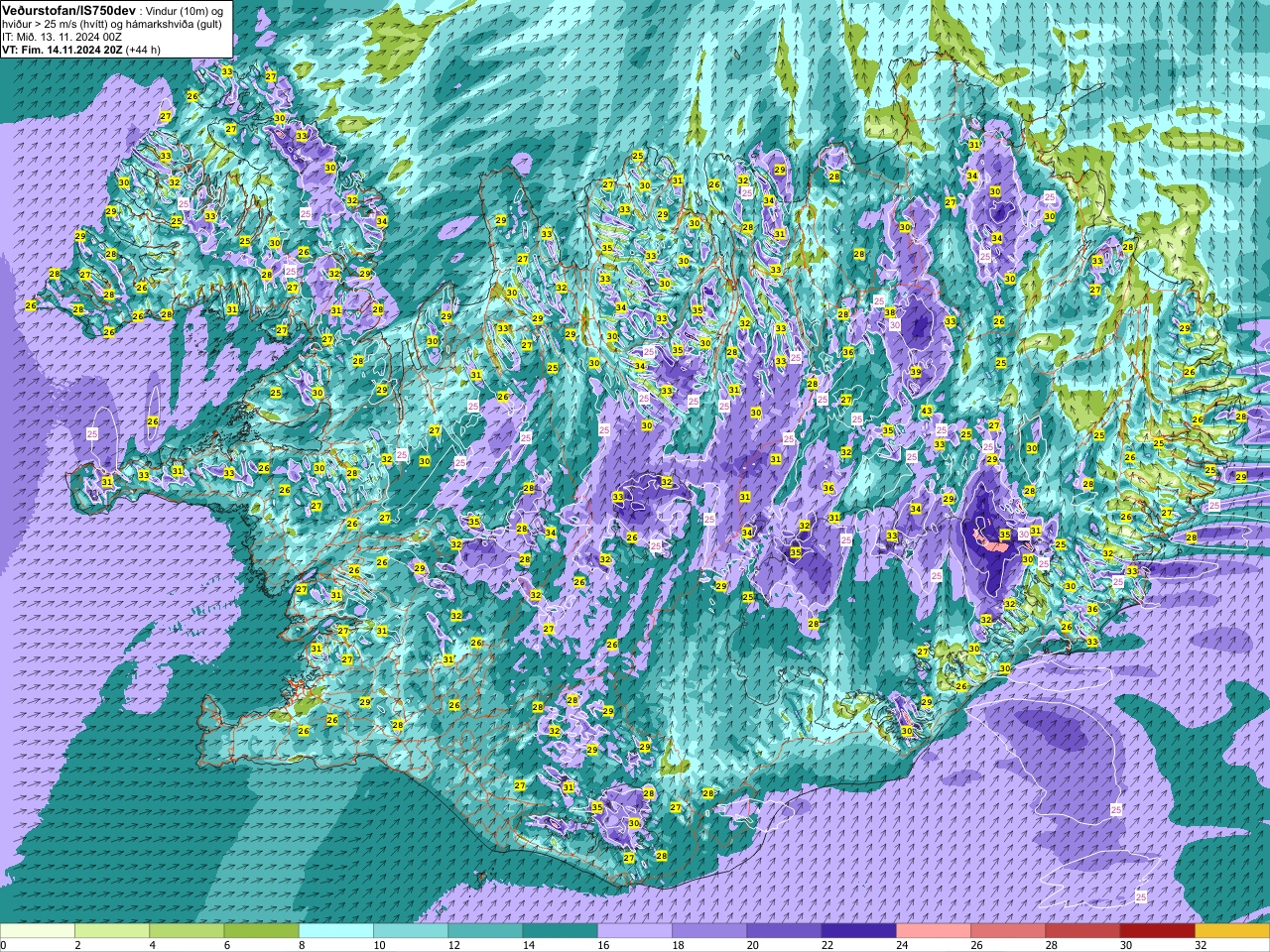Click the light lavender 16–18 m/s legend swatch

[635, 931]
